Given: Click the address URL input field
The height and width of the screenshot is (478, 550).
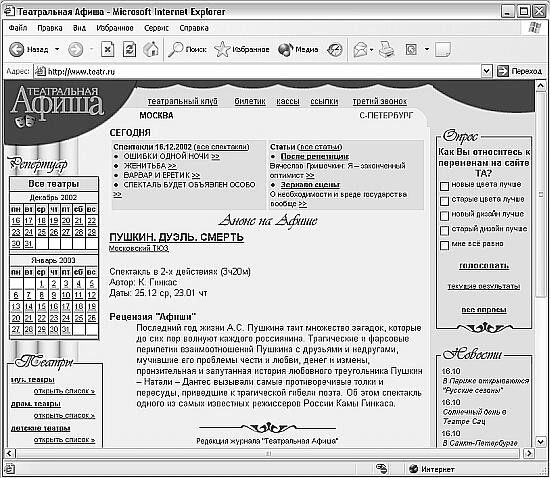Looking at the screenshot, I should 257,71.
